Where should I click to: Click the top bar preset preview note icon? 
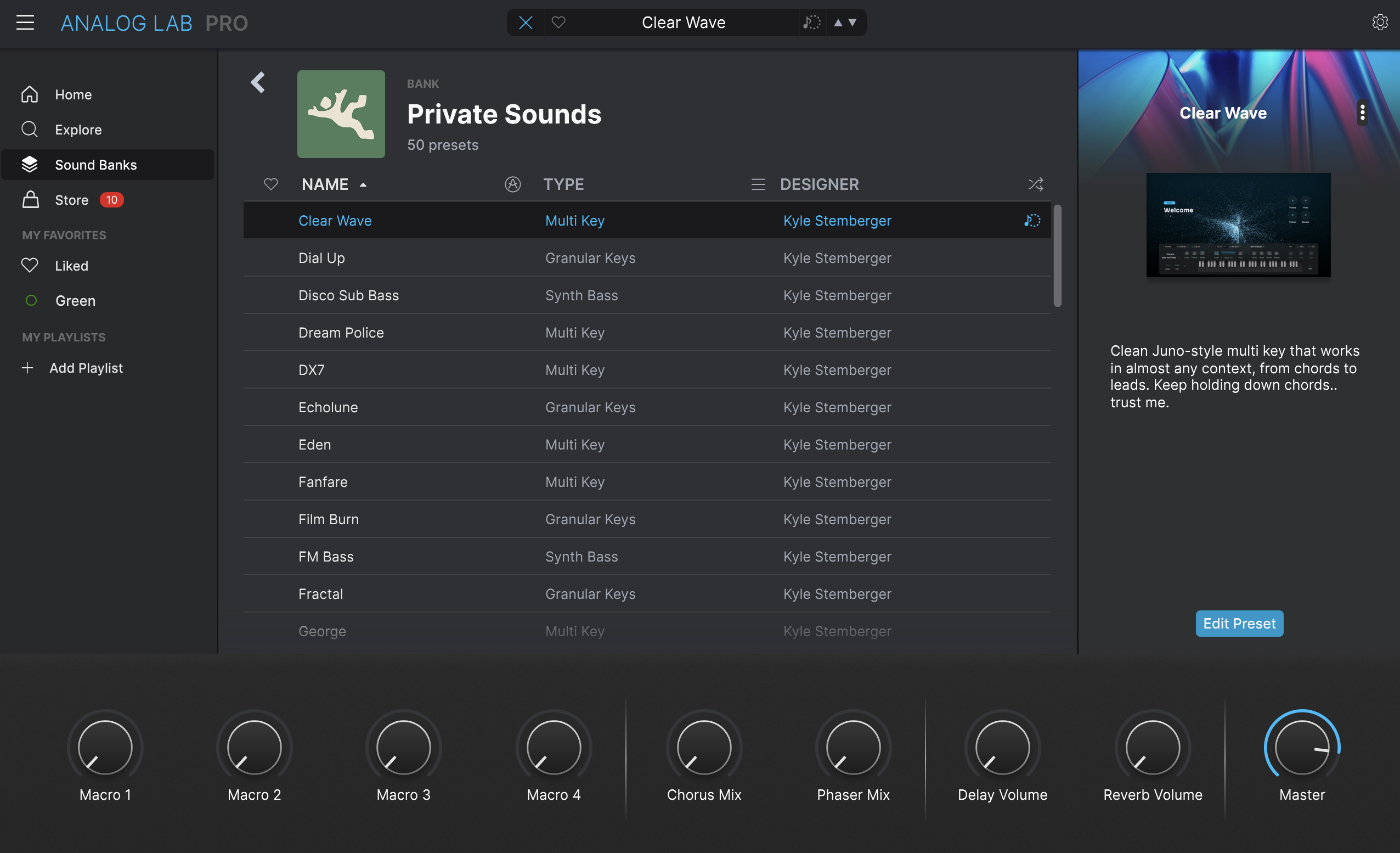coord(811,23)
